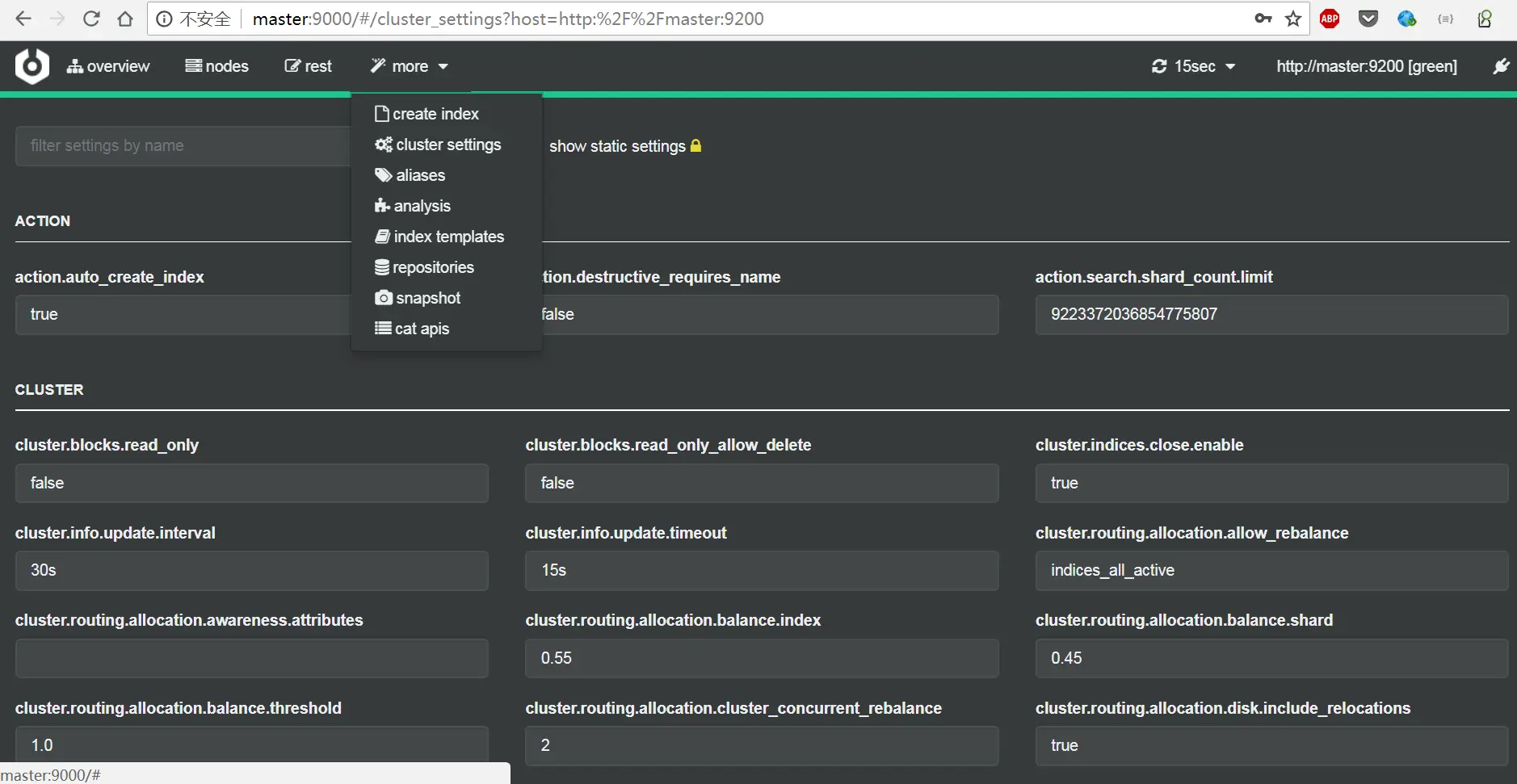Click the site info not-secure icon
This screenshot has height=784, width=1517.
pyautogui.click(x=164, y=19)
